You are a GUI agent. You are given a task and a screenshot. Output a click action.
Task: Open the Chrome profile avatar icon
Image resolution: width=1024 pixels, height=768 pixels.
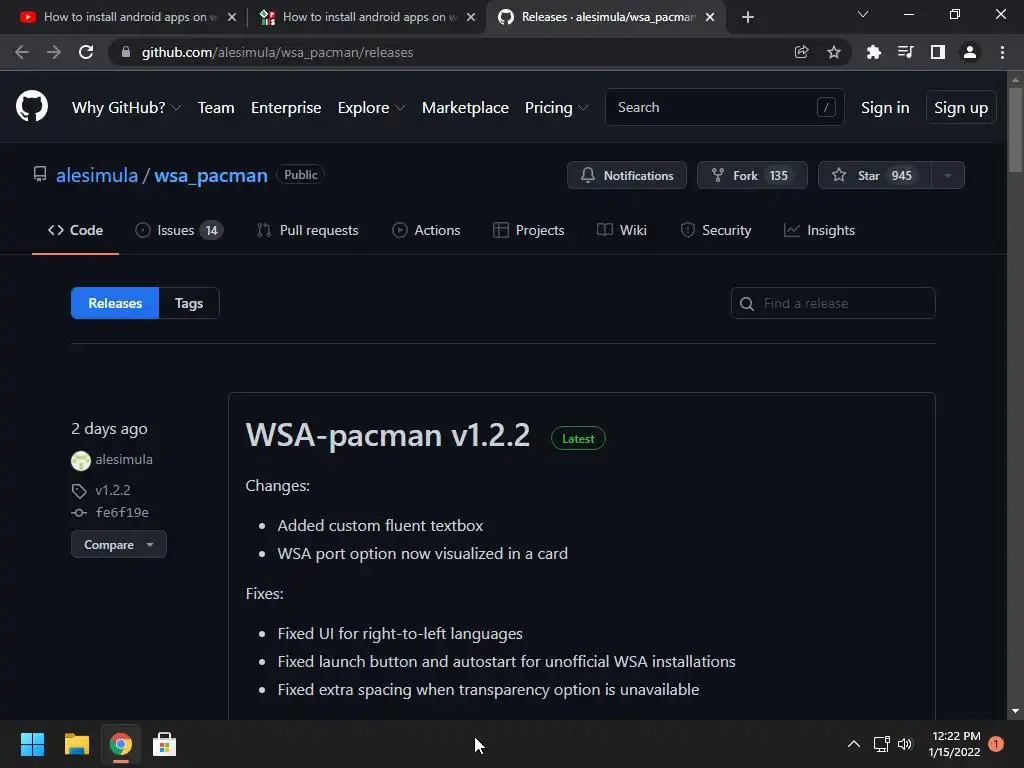click(x=970, y=52)
